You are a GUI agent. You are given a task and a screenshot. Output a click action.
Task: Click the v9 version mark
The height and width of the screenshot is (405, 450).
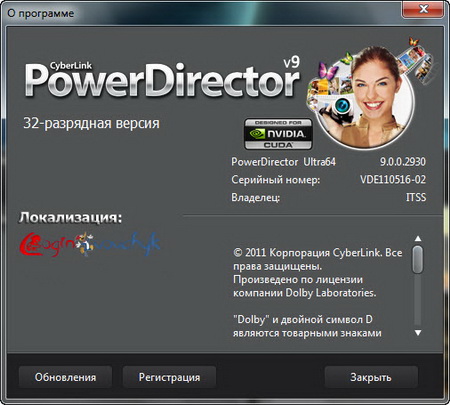click(x=291, y=62)
